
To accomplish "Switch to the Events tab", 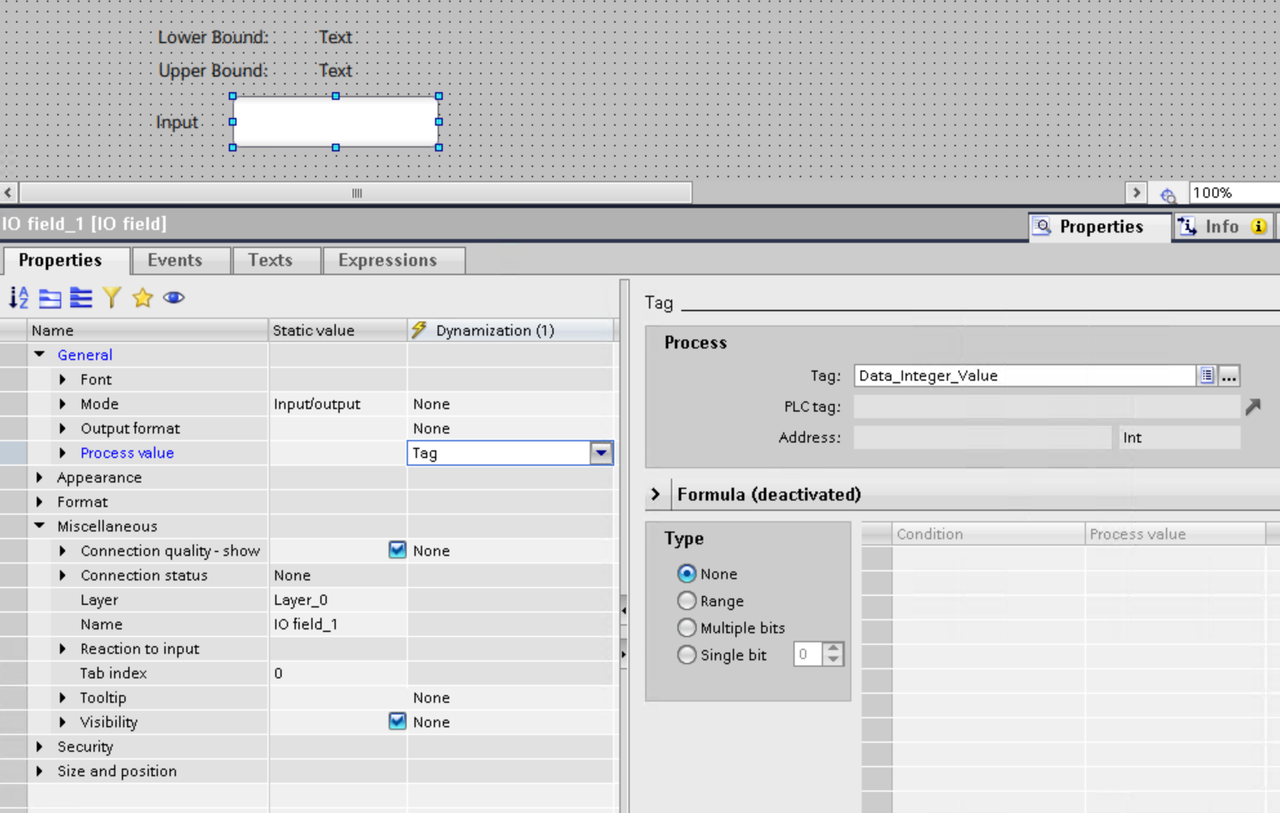I will [x=175, y=260].
